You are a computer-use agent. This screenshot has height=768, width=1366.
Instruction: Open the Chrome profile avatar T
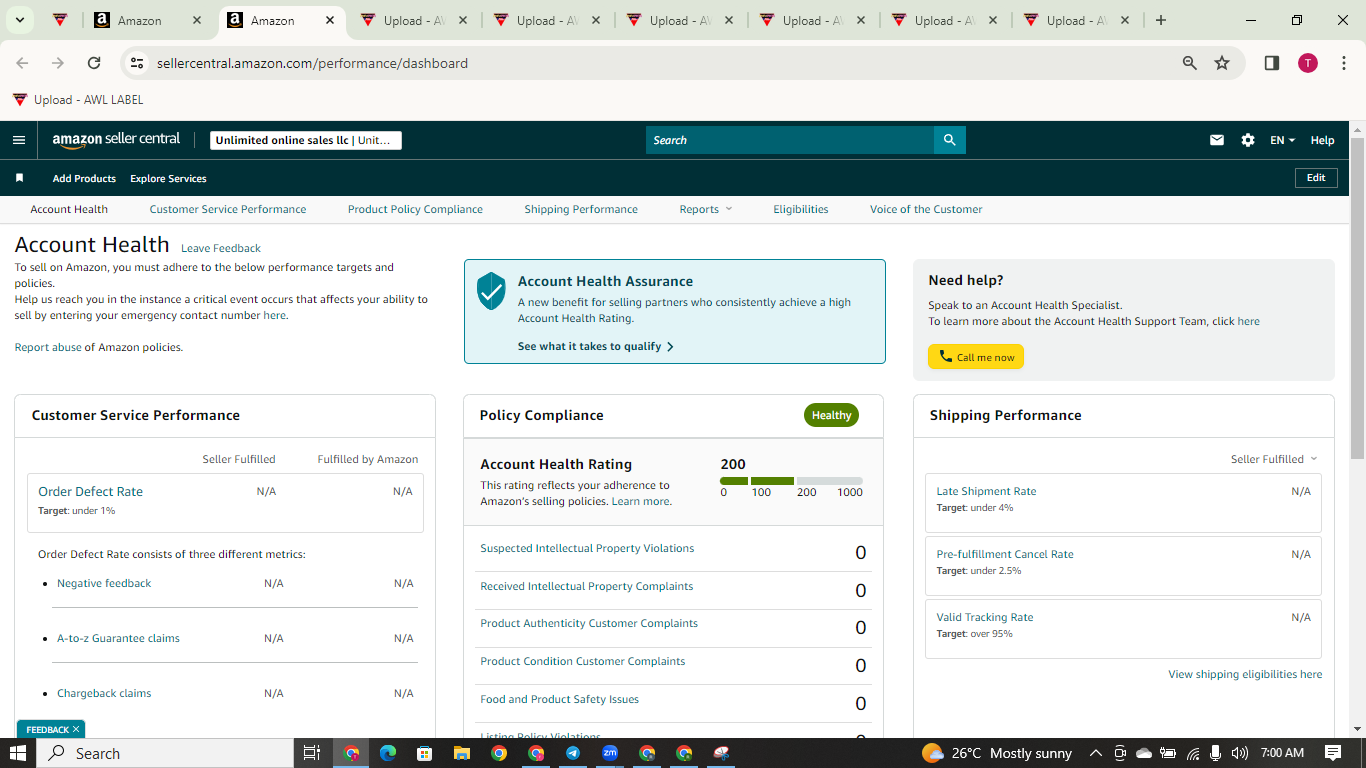[1308, 63]
